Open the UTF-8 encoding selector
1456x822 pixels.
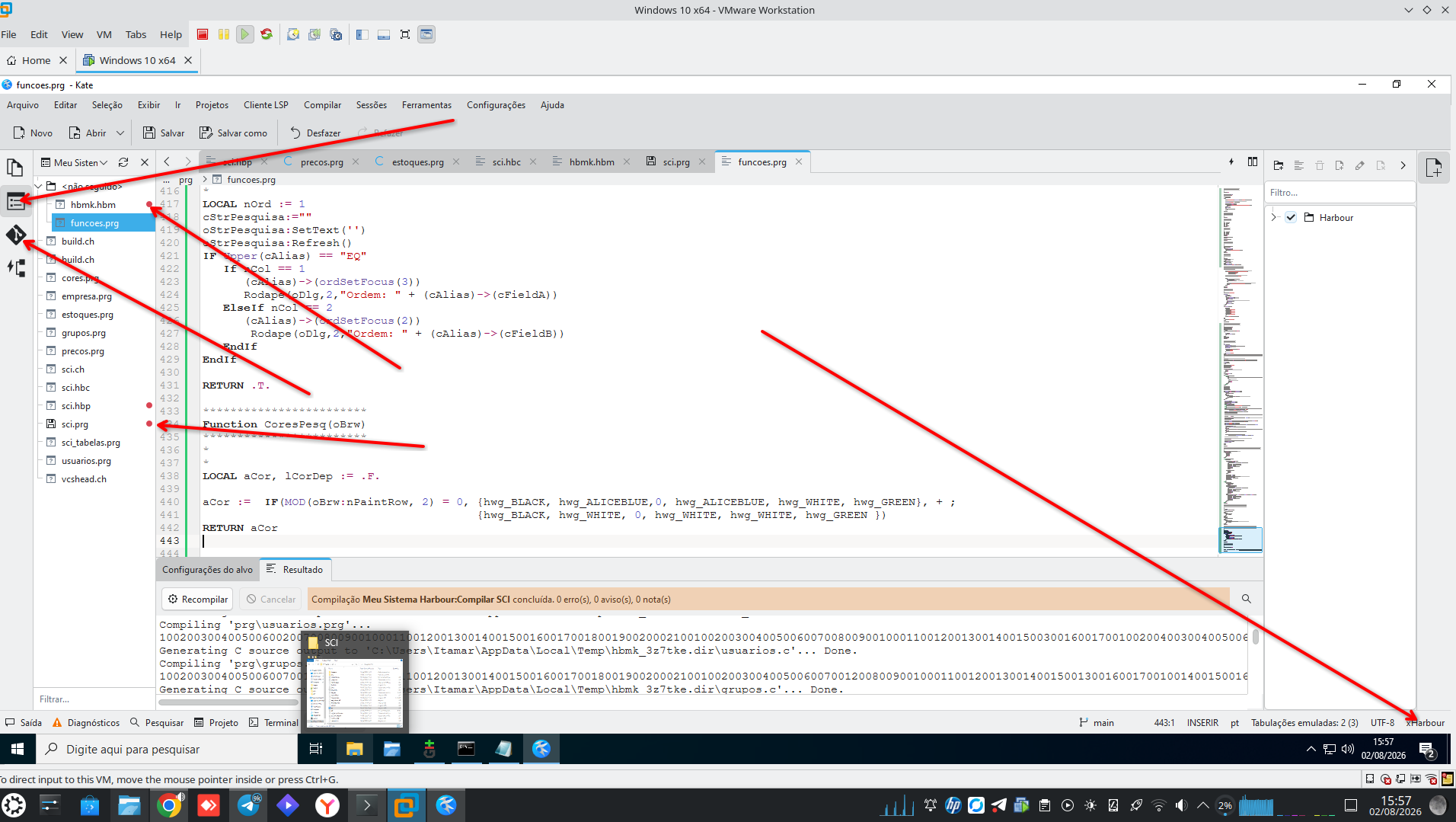click(1382, 722)
